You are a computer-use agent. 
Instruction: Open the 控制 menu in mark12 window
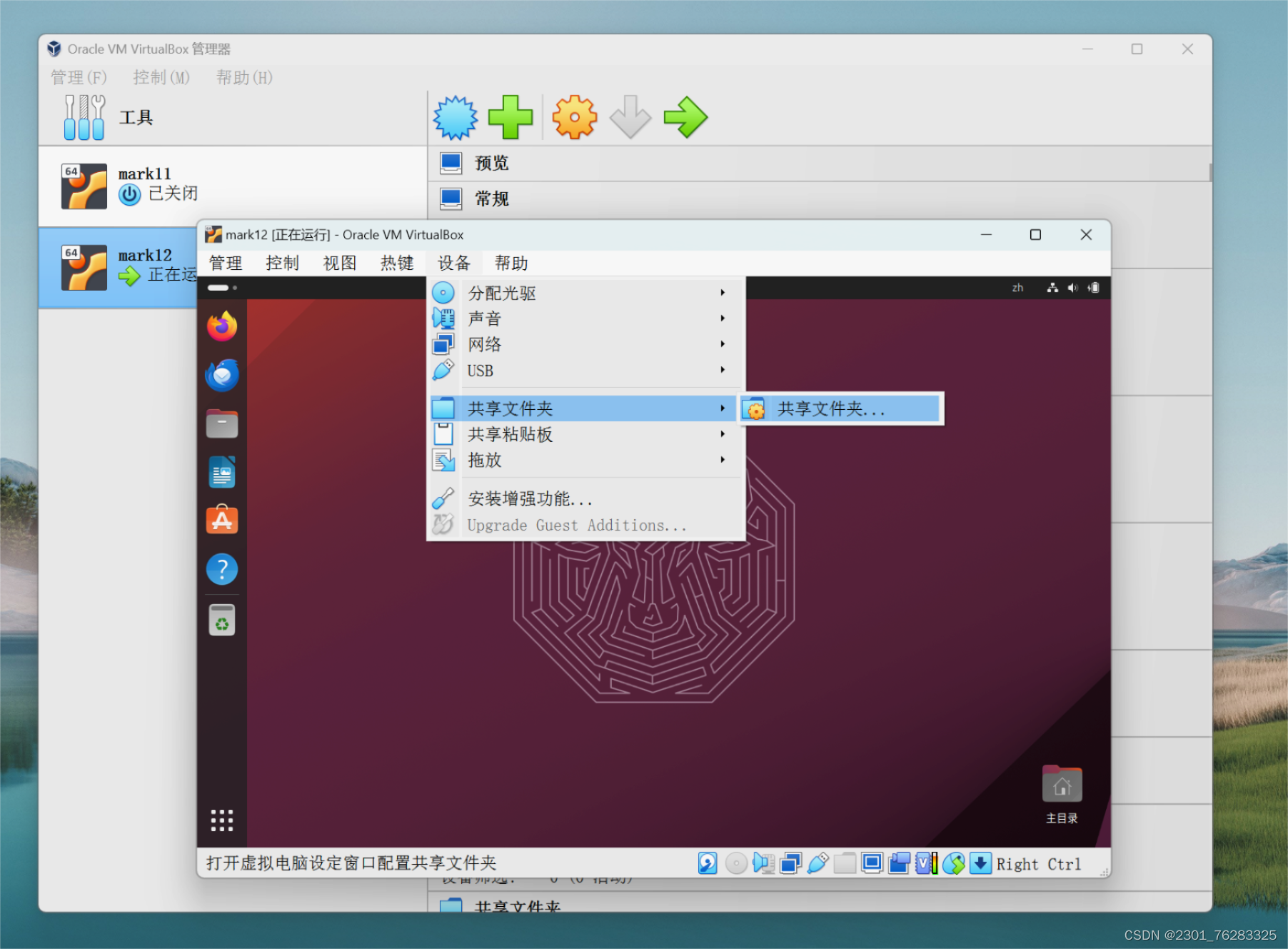pyautogui.click(x=283, y=263)
